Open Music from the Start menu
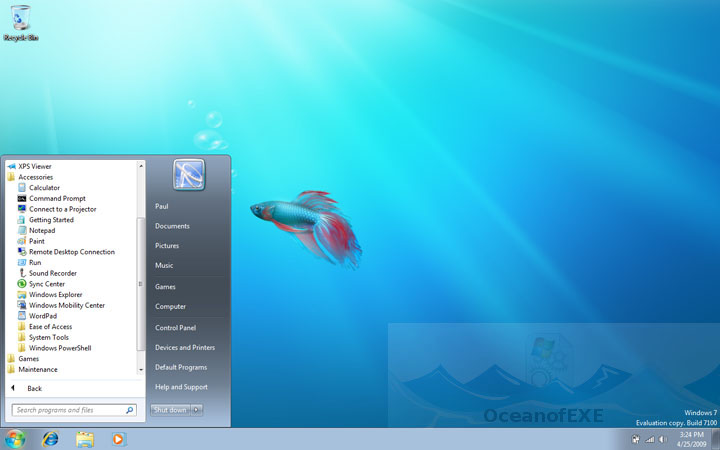This screenshot has height=450, width=720. point(164,265)
